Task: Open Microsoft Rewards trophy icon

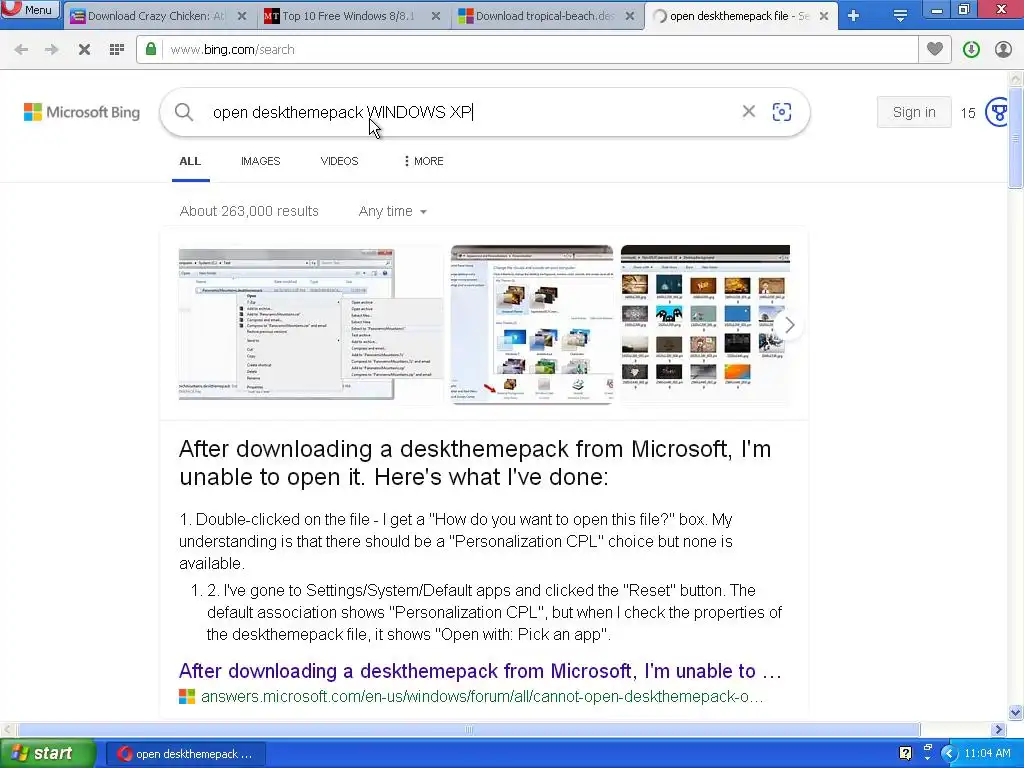Action: click(999, 112)
